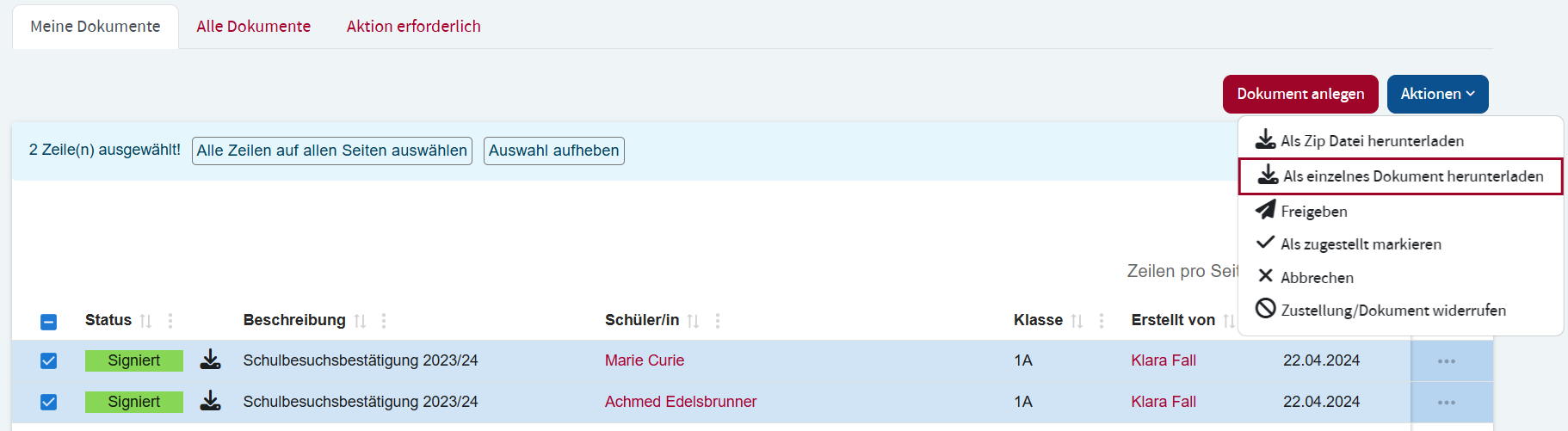
Task: Download Achmed Edelsbrunner's document via row icon
Action: pyautogui.click(x=210, y=401)
